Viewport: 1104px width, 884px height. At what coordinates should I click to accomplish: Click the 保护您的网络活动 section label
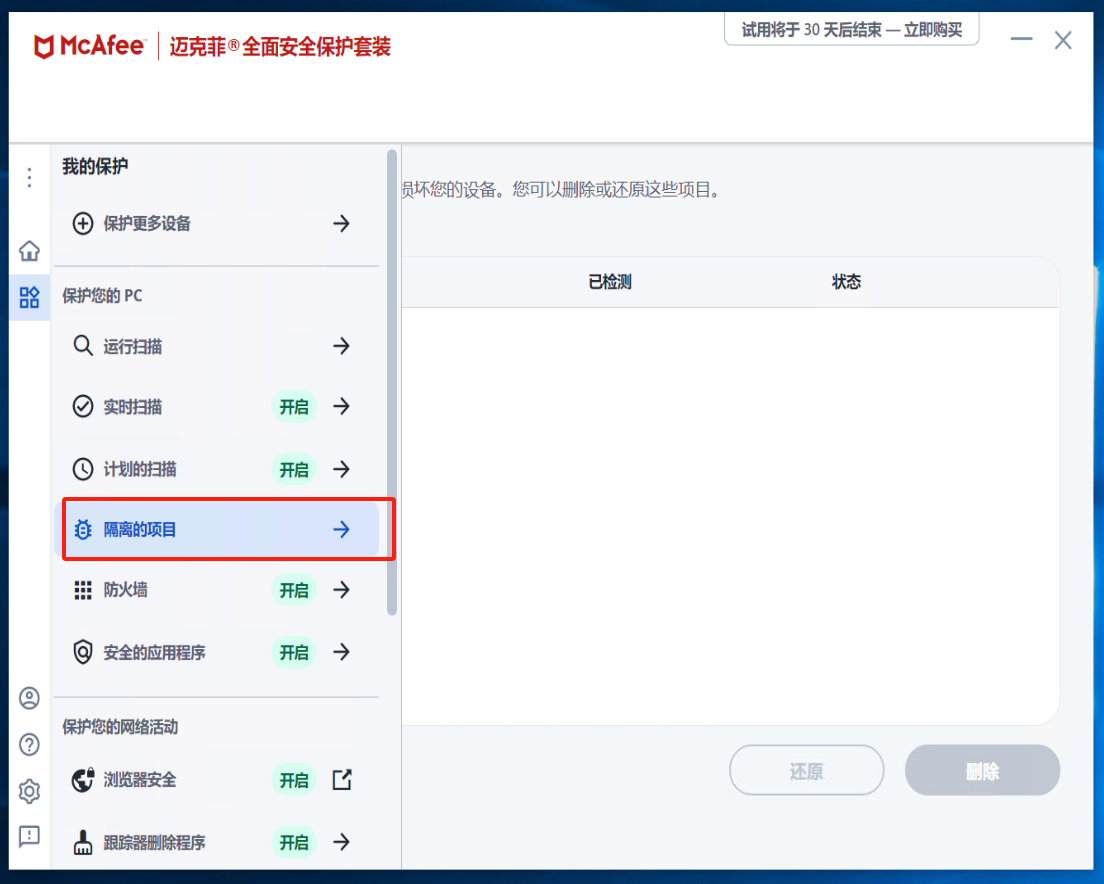[x=120, y=727]
